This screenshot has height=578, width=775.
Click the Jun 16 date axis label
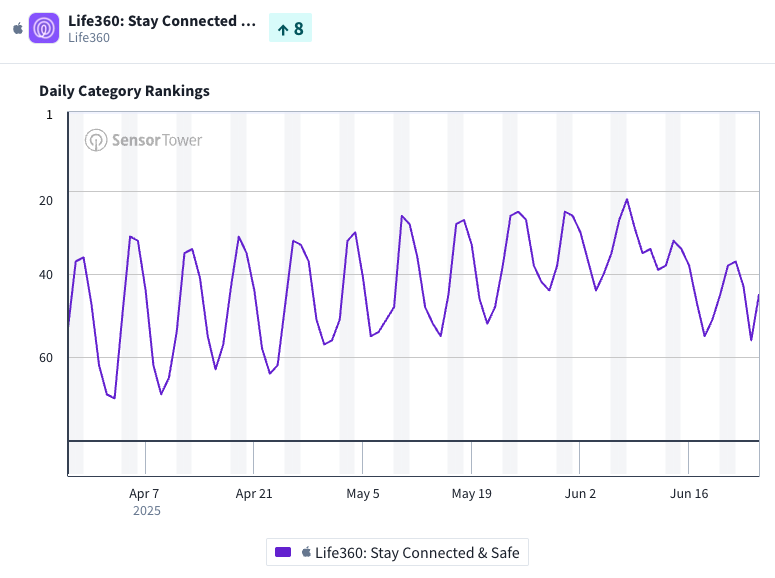coord(689,493)
